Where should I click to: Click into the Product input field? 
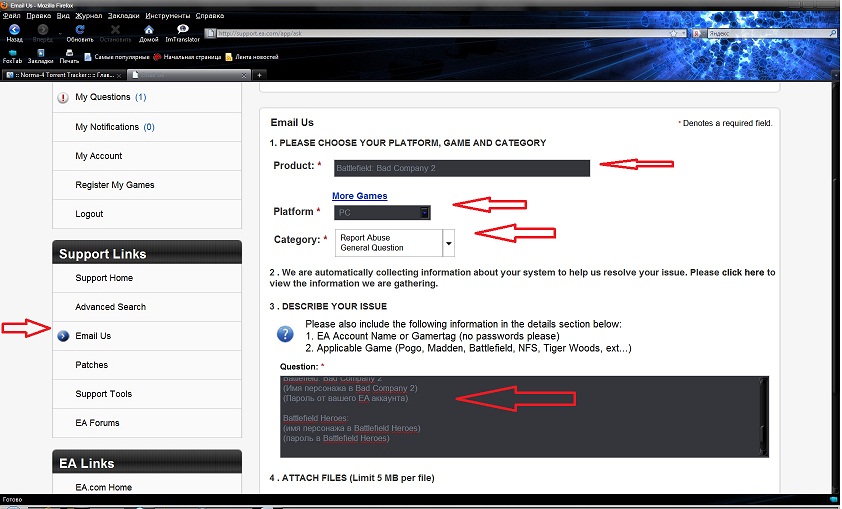(x=461, y=168)
